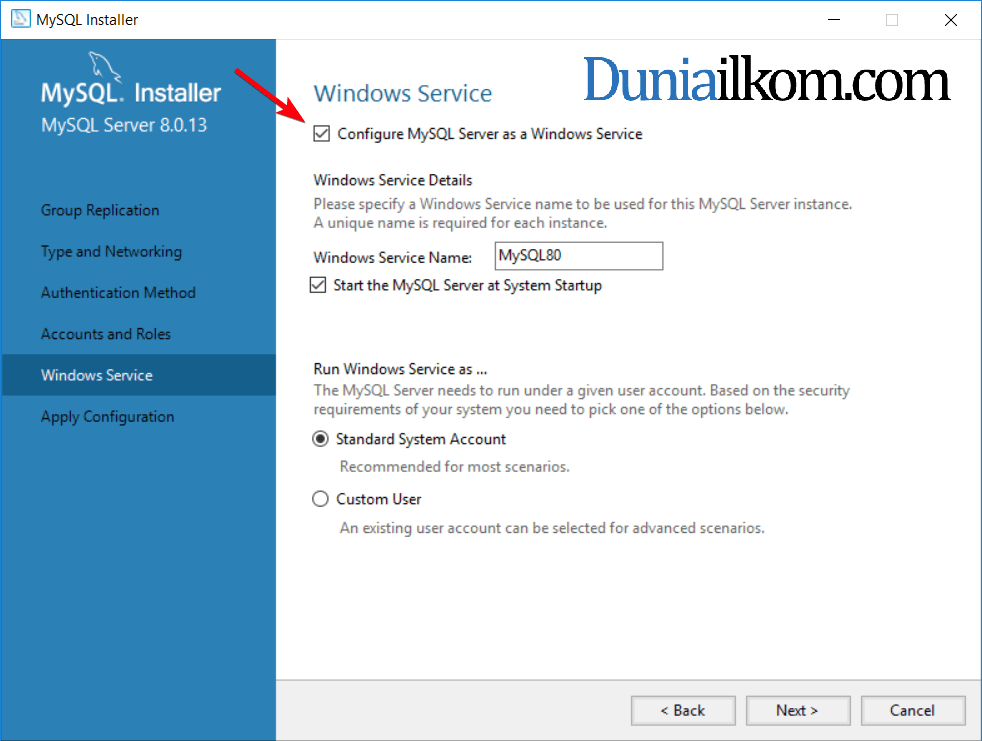Click 'Recommended for most scenarios.' text

pyautogui.click(x=455, y=467)
